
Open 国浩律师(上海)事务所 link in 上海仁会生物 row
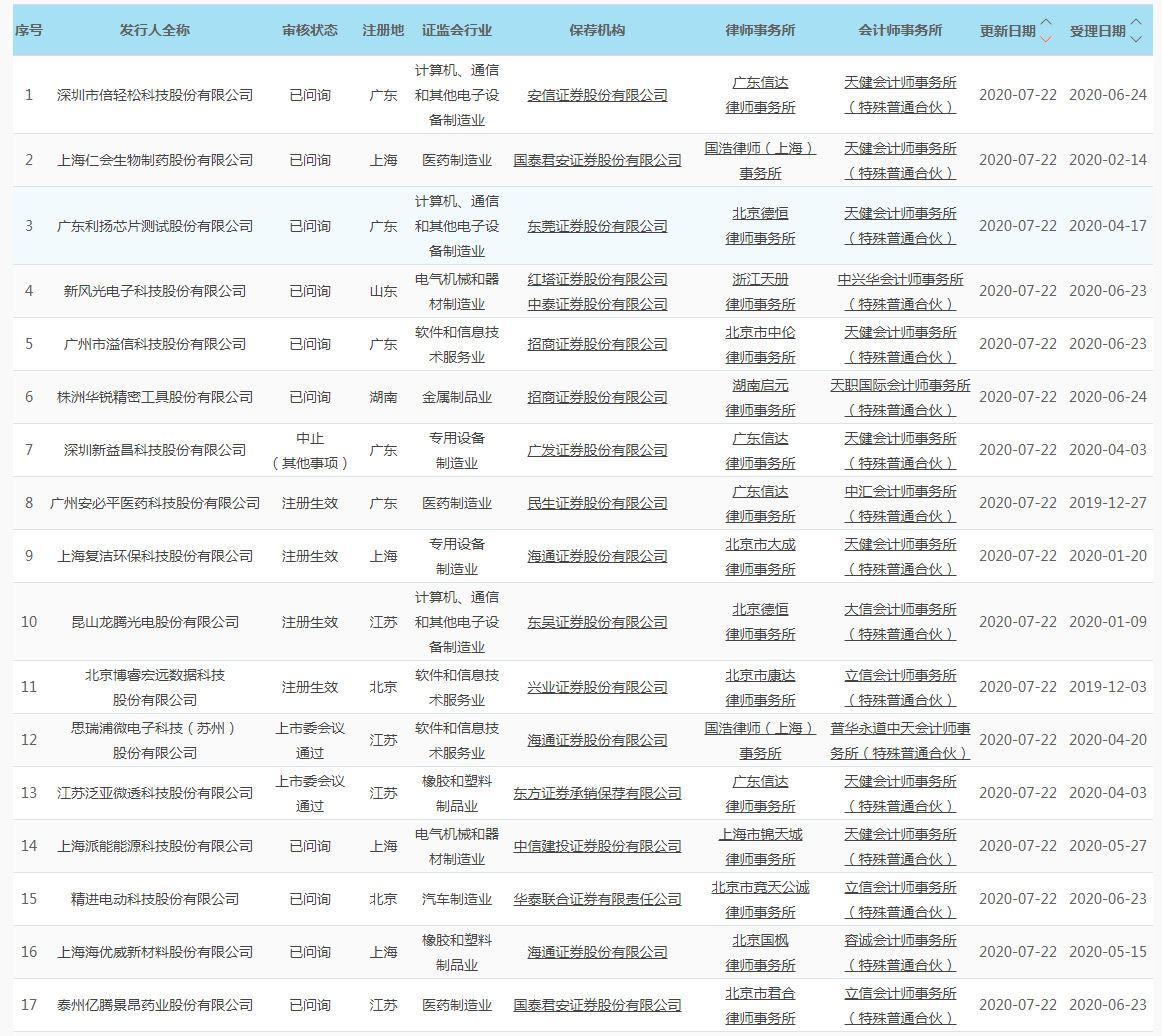click(760, 160)
